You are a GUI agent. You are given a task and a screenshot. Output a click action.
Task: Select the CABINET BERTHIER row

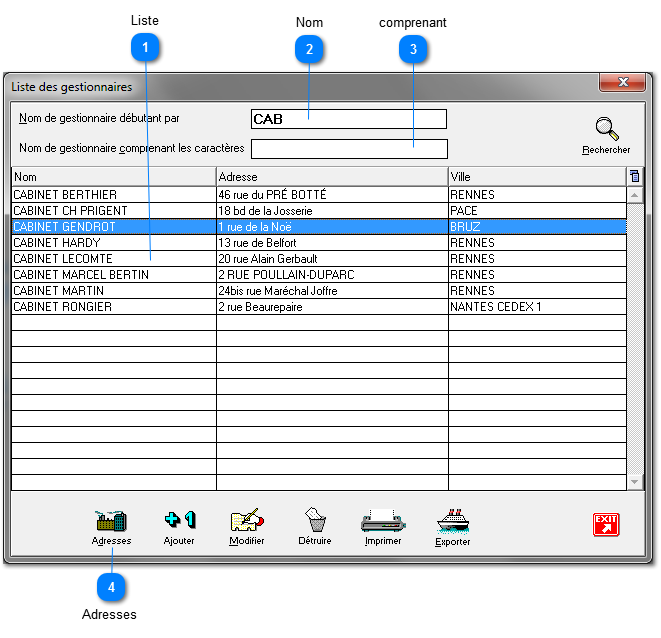click(113, 195)
